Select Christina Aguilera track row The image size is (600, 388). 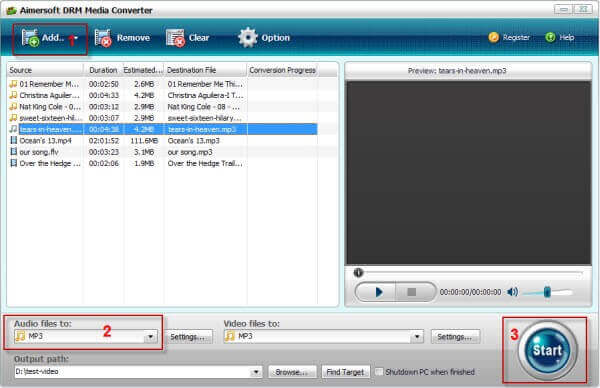163,95
